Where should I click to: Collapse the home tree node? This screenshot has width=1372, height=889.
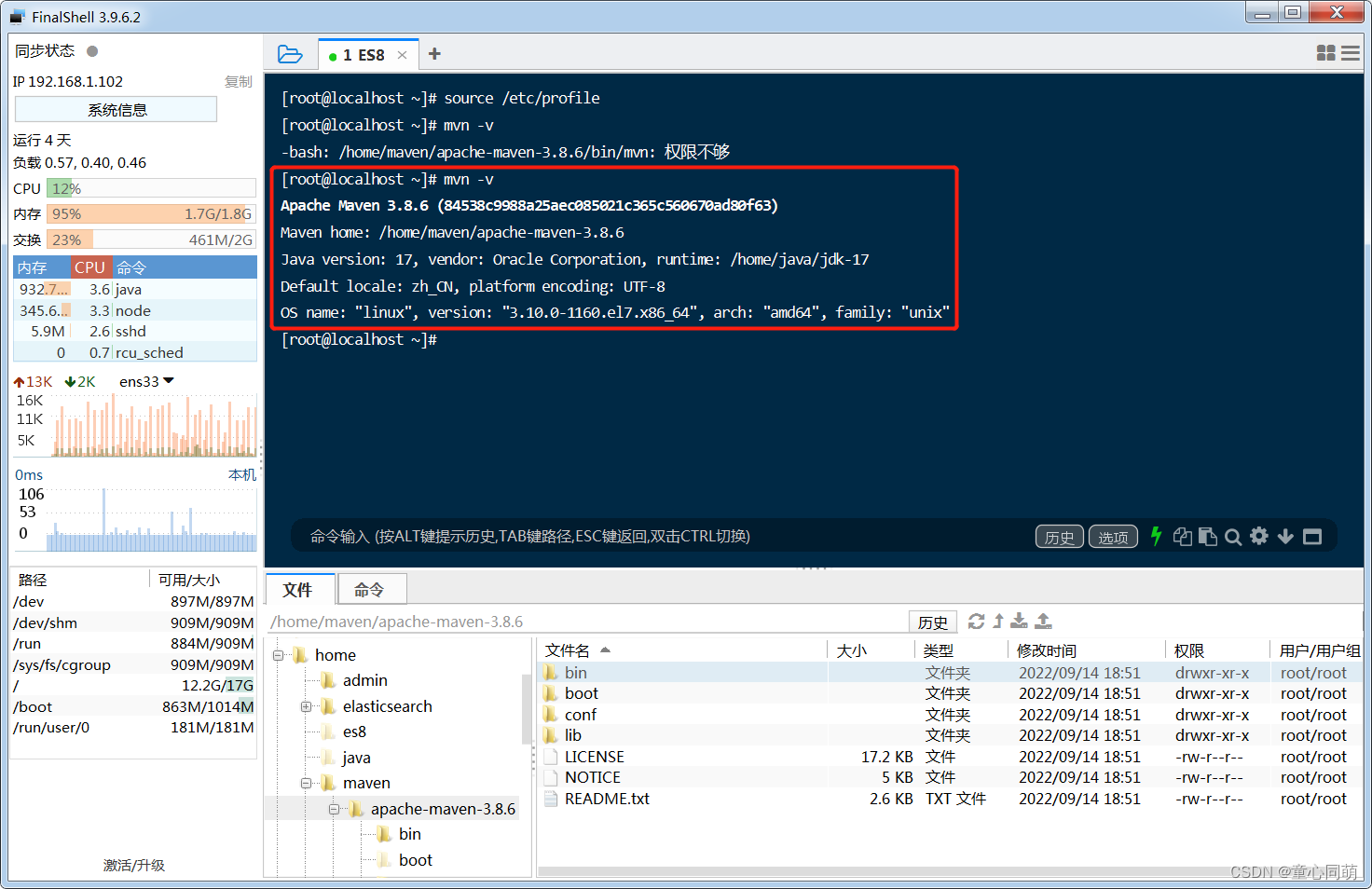click(x=278, y=655)
